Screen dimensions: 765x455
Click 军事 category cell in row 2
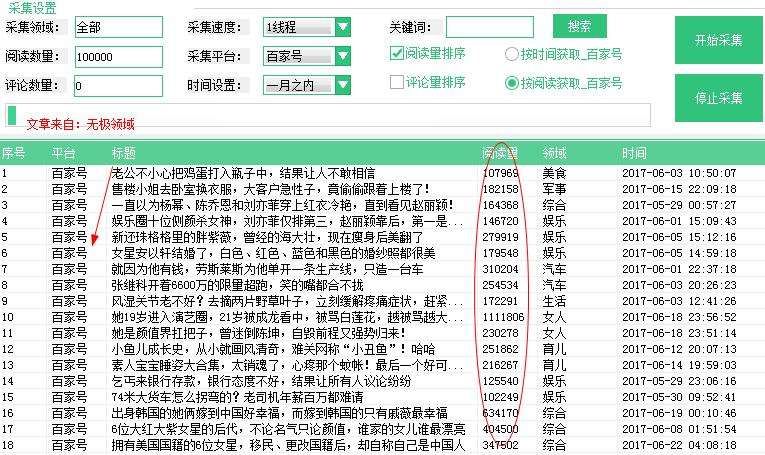coord(554,189)
